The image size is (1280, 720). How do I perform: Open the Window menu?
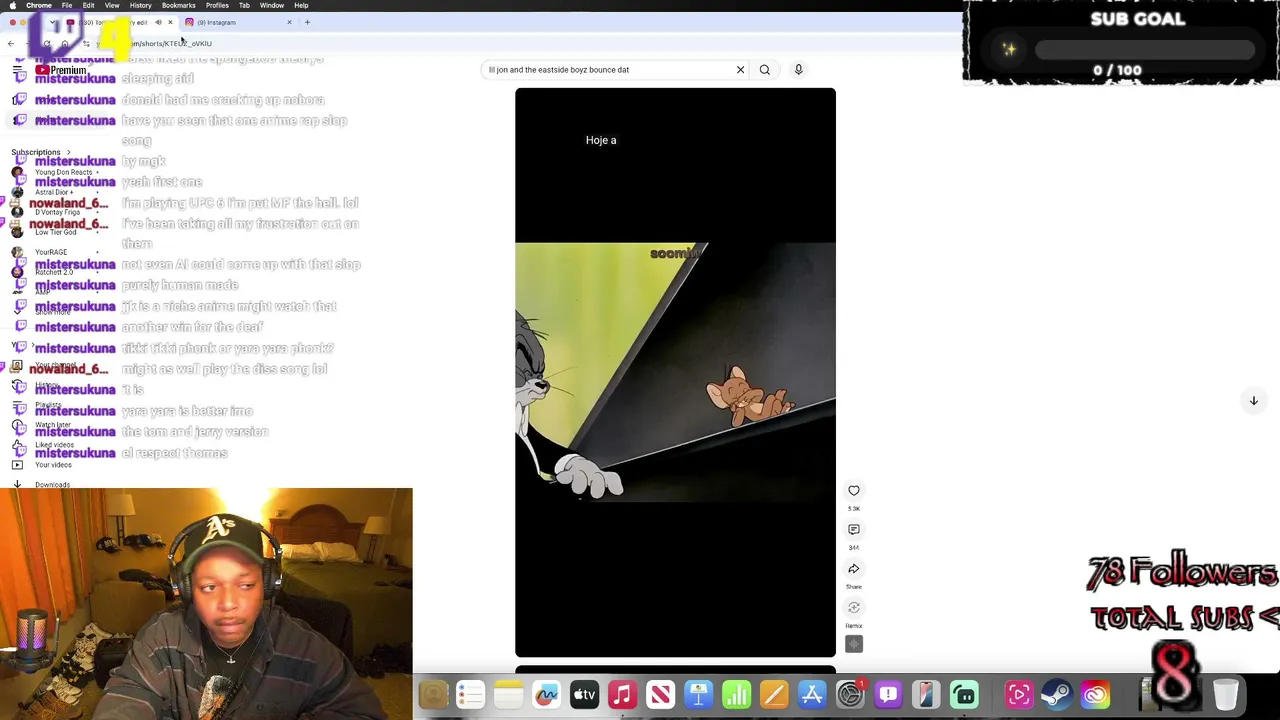272,5
